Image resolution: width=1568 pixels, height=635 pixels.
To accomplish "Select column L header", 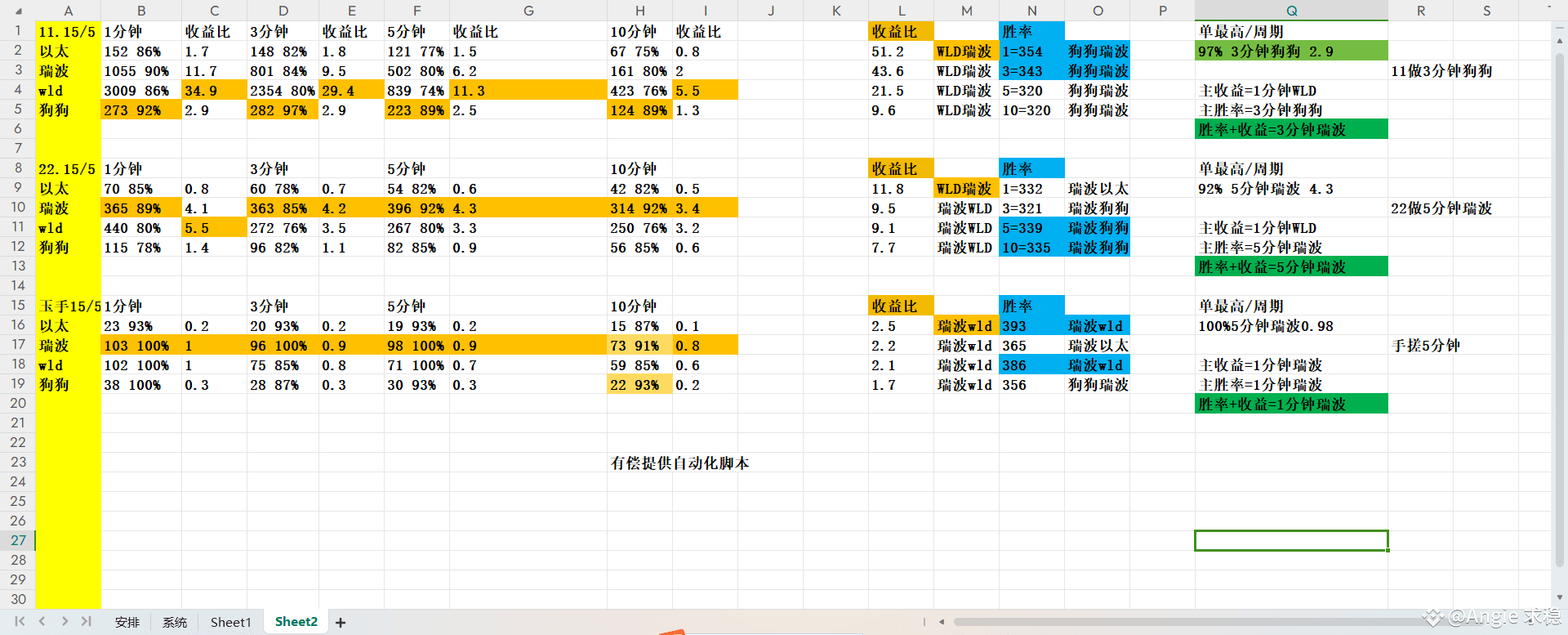I will pos(902,11).
